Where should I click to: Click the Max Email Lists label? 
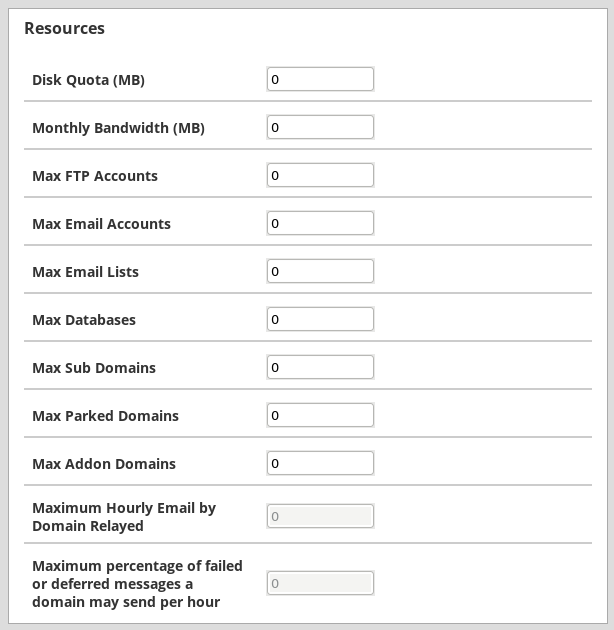click(85, 272)
